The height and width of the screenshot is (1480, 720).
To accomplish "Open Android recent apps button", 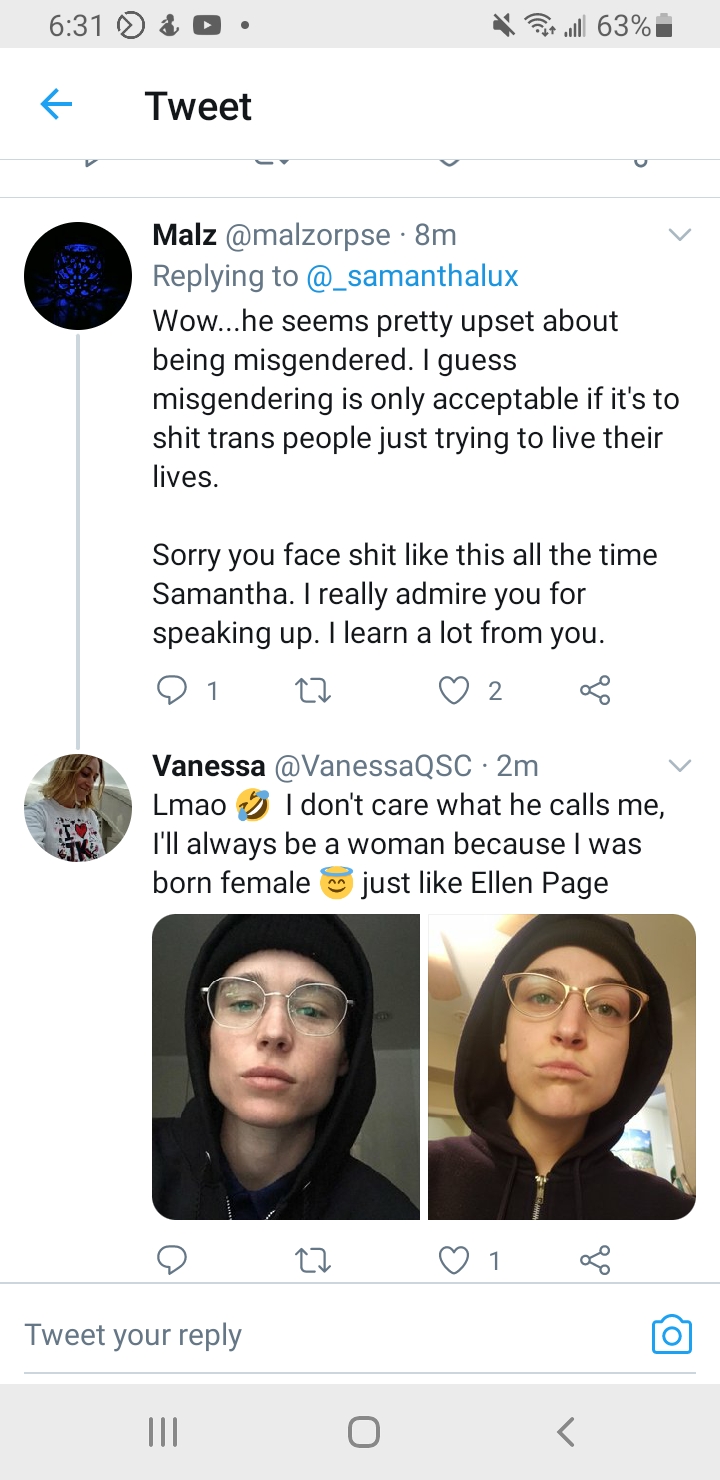I will click(163, 1432).
